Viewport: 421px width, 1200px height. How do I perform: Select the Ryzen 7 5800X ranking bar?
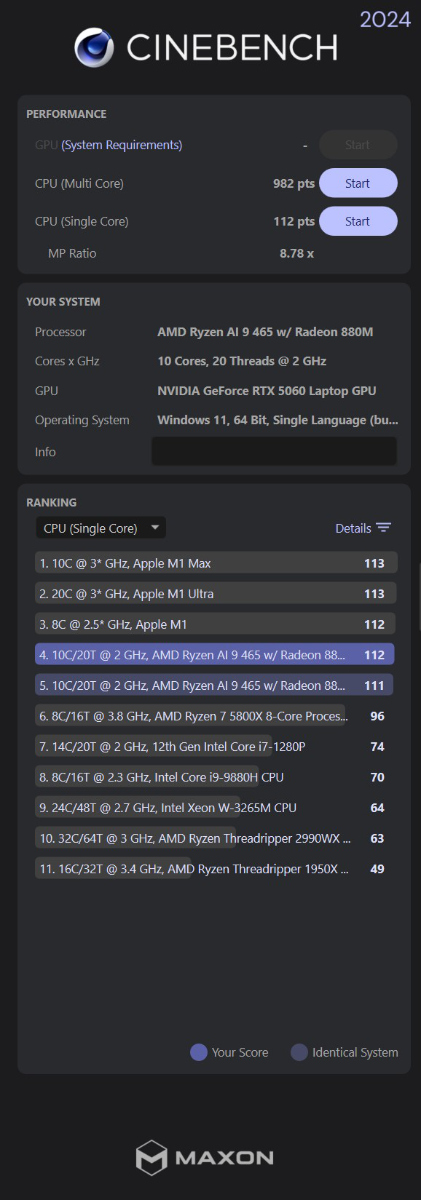click(191, 716)
